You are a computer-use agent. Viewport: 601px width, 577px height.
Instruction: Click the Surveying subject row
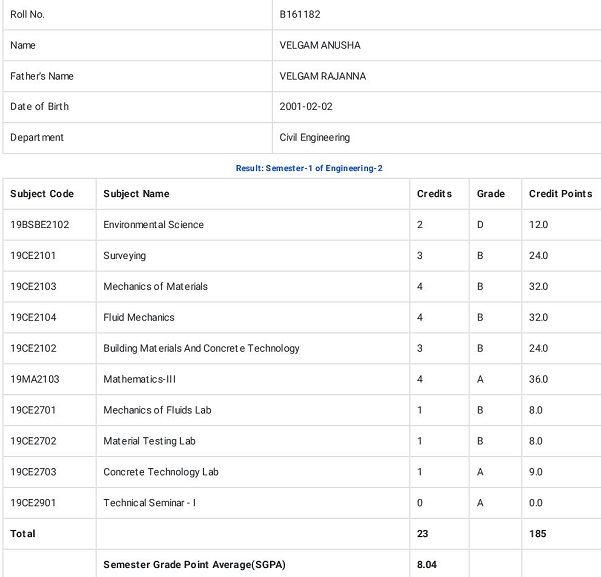coord(302,256)
